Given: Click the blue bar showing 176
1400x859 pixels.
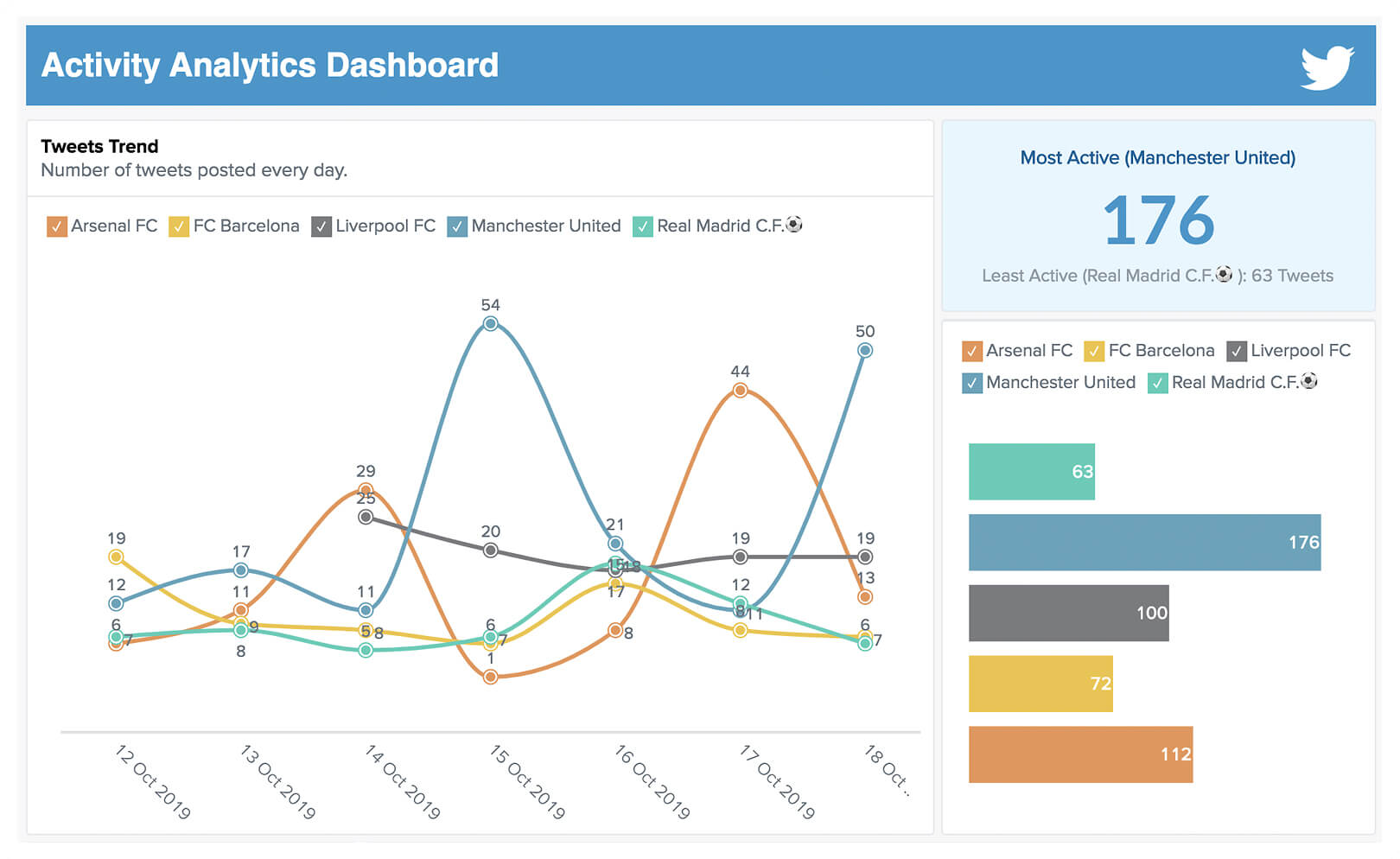Looking at the screenshot, I should (1145, 543).
